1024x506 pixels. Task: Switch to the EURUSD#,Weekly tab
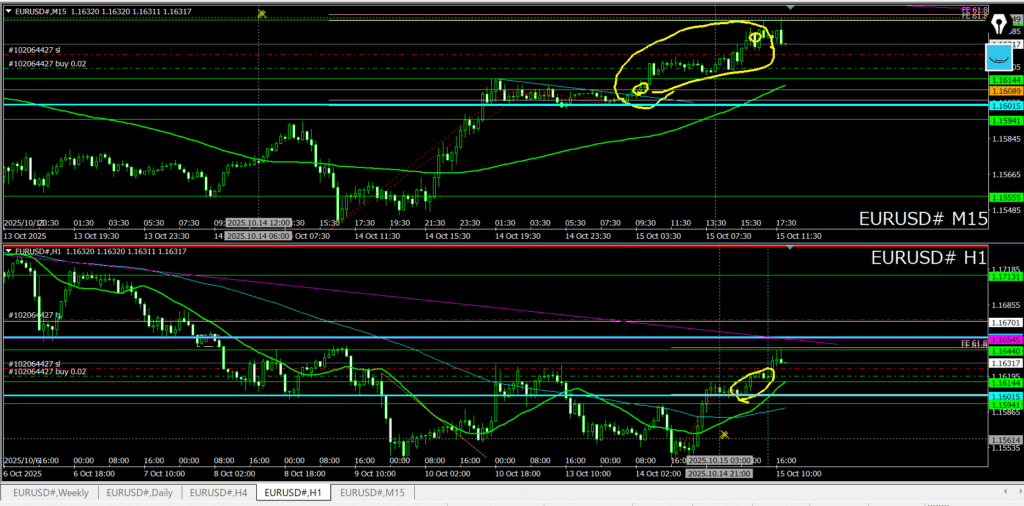[x=49, y=493]
